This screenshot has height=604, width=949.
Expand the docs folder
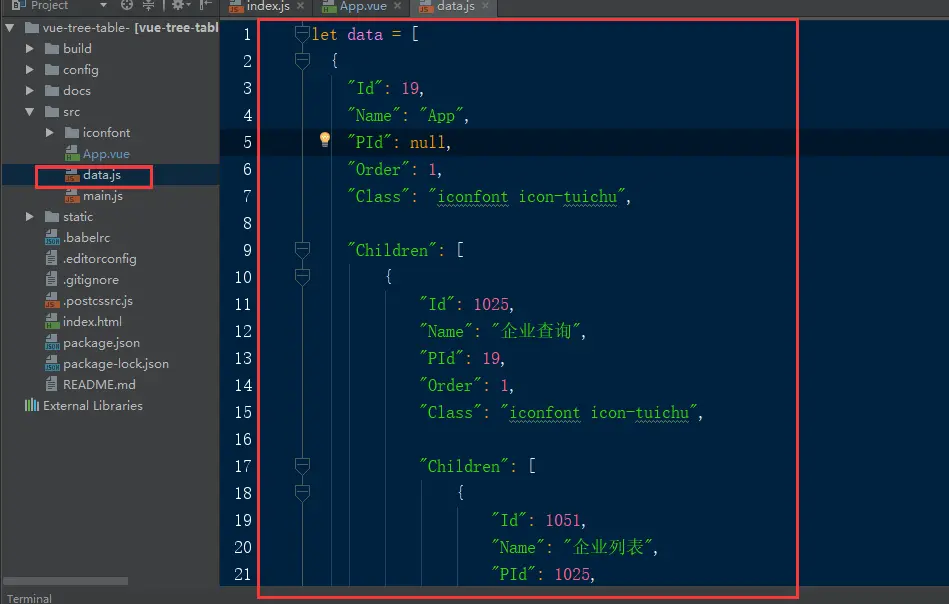(x=29, y=91)
